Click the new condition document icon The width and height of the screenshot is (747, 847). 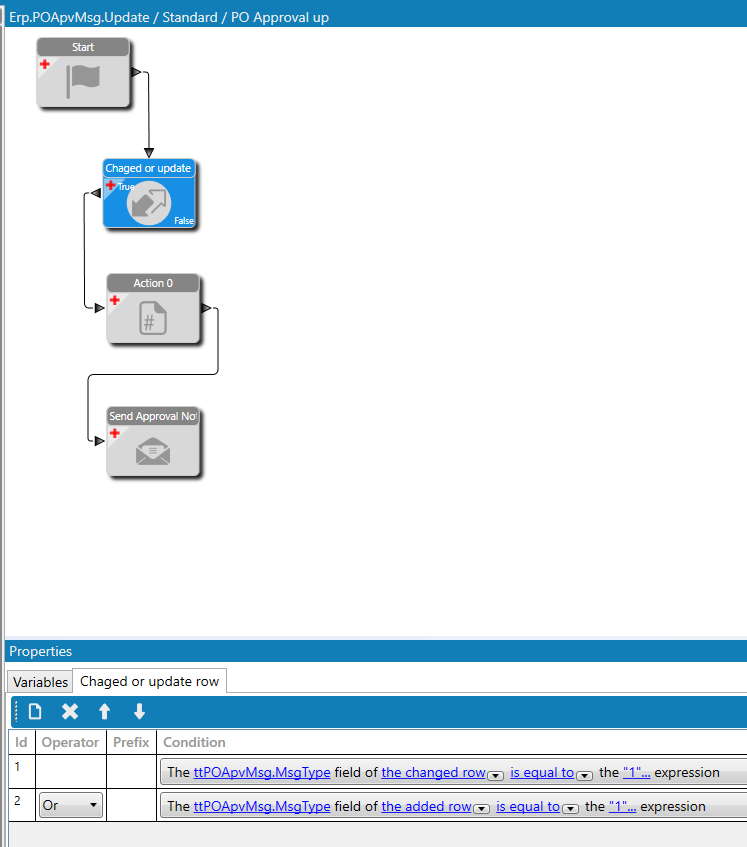(x=35, y=711)
